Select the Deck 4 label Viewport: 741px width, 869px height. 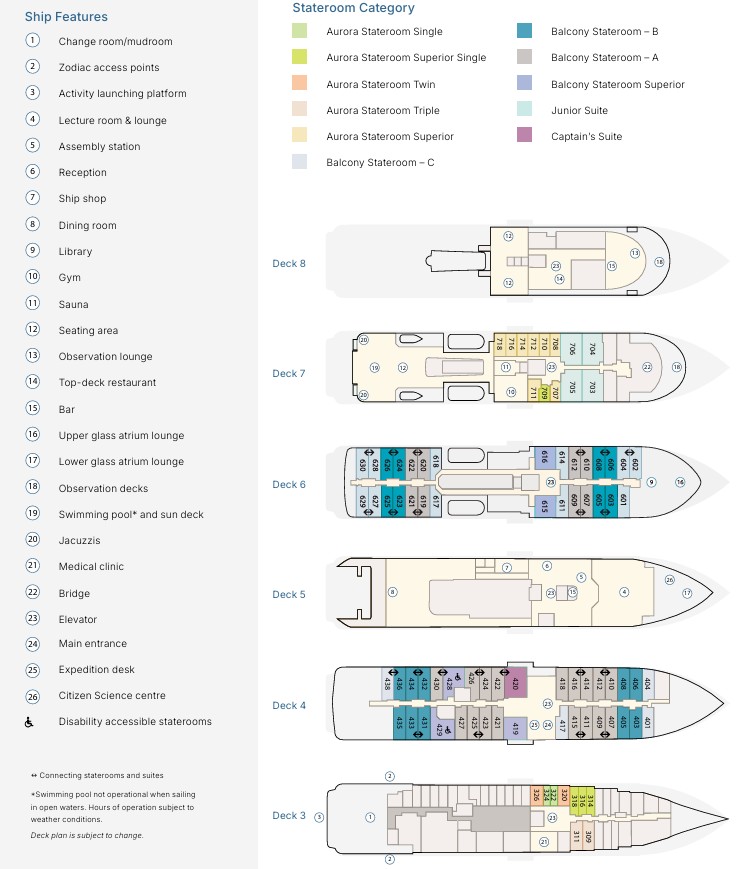[289, 706]
